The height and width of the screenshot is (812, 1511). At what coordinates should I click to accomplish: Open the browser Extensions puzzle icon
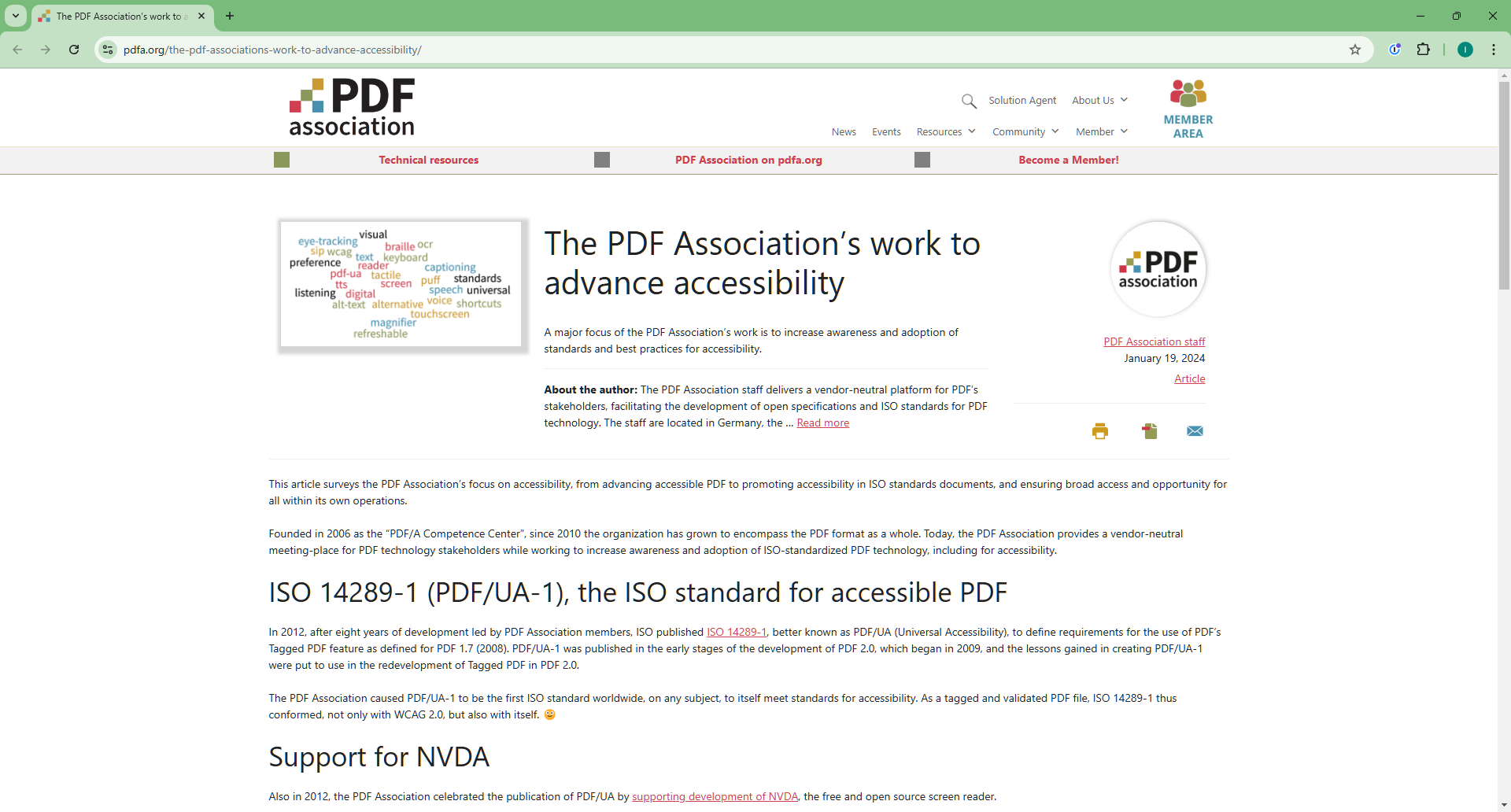coord(1423,50)
